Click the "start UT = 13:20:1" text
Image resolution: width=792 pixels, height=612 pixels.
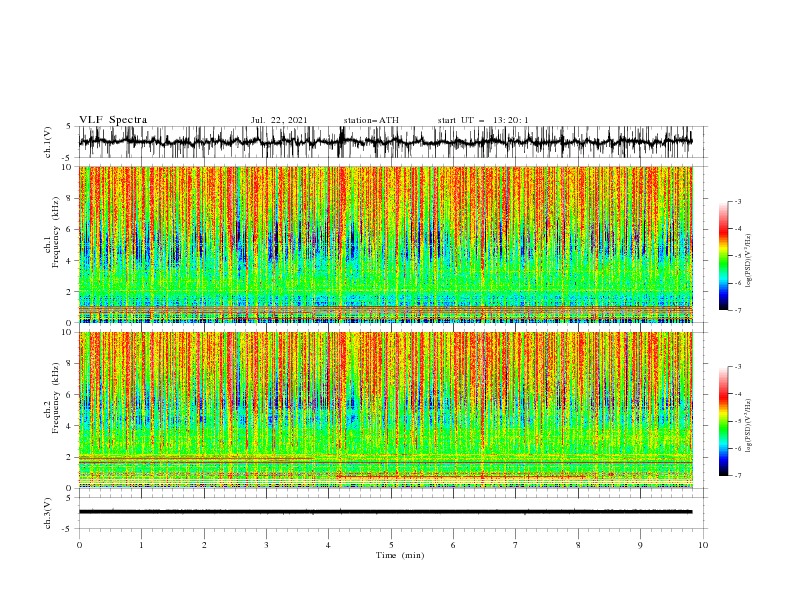coord(483,120)
